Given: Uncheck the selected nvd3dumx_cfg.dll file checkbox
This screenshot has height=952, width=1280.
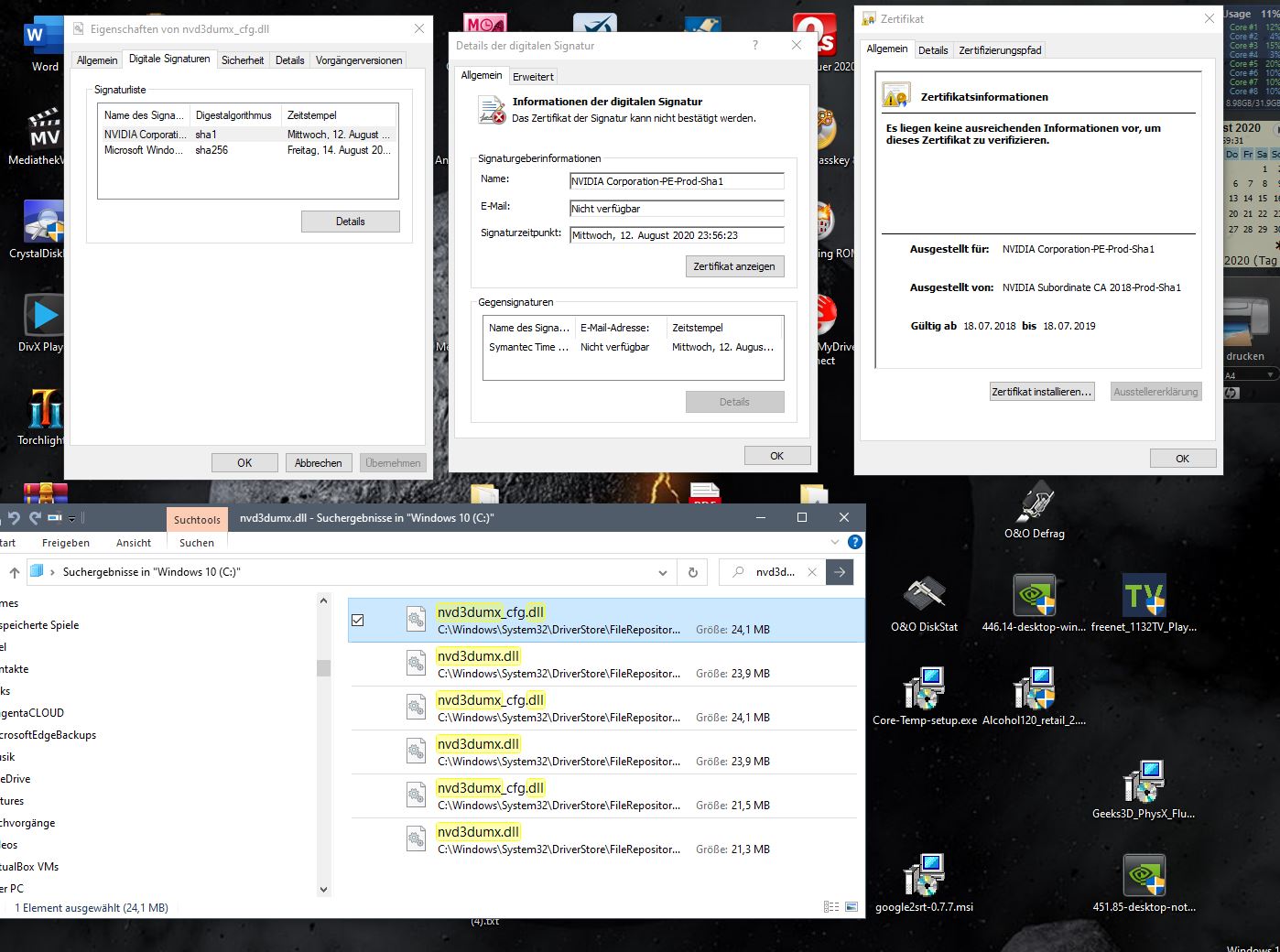Looking at the screenshot, I should tap(358, 620).
